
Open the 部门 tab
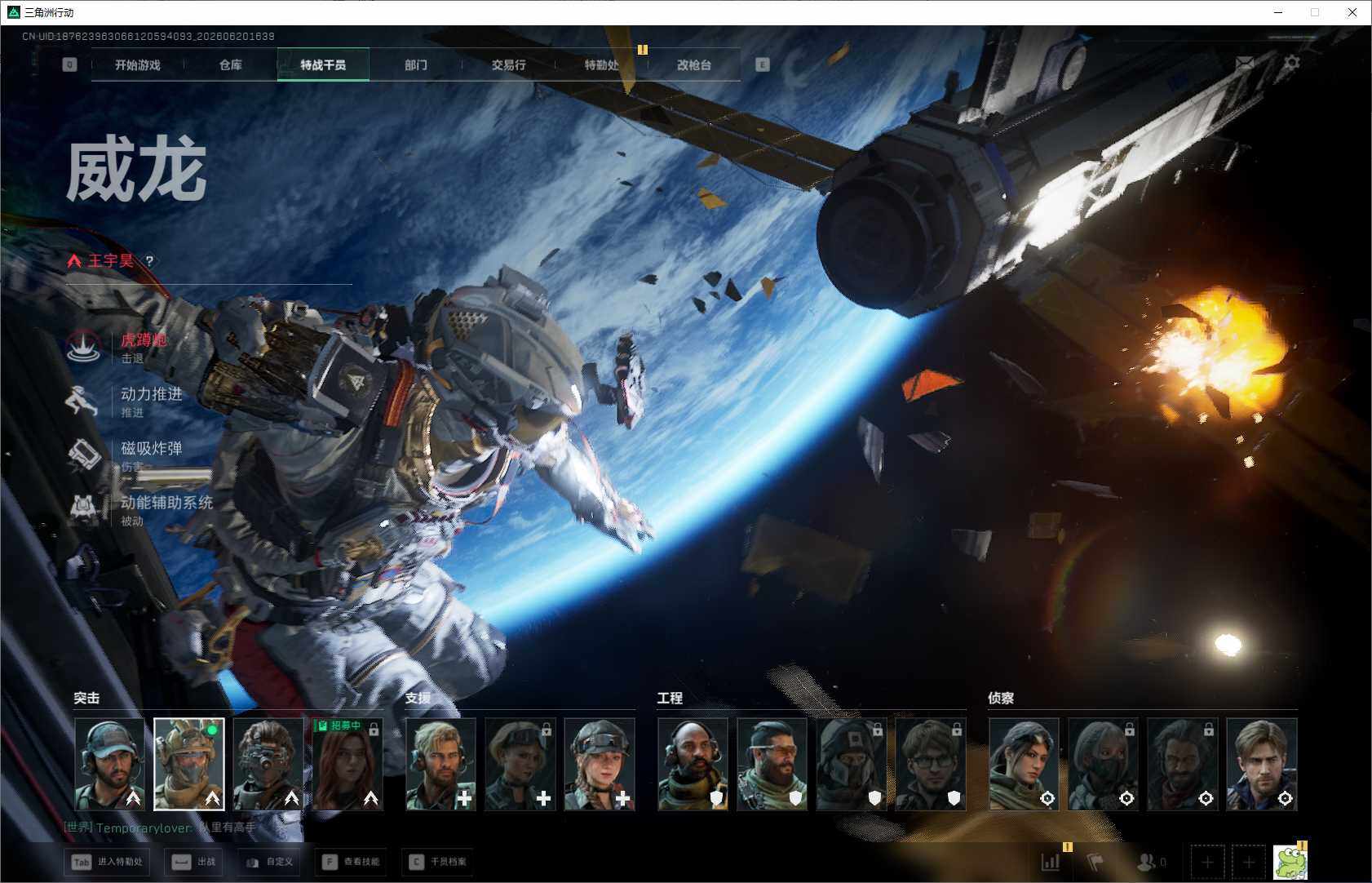[416, 64]
